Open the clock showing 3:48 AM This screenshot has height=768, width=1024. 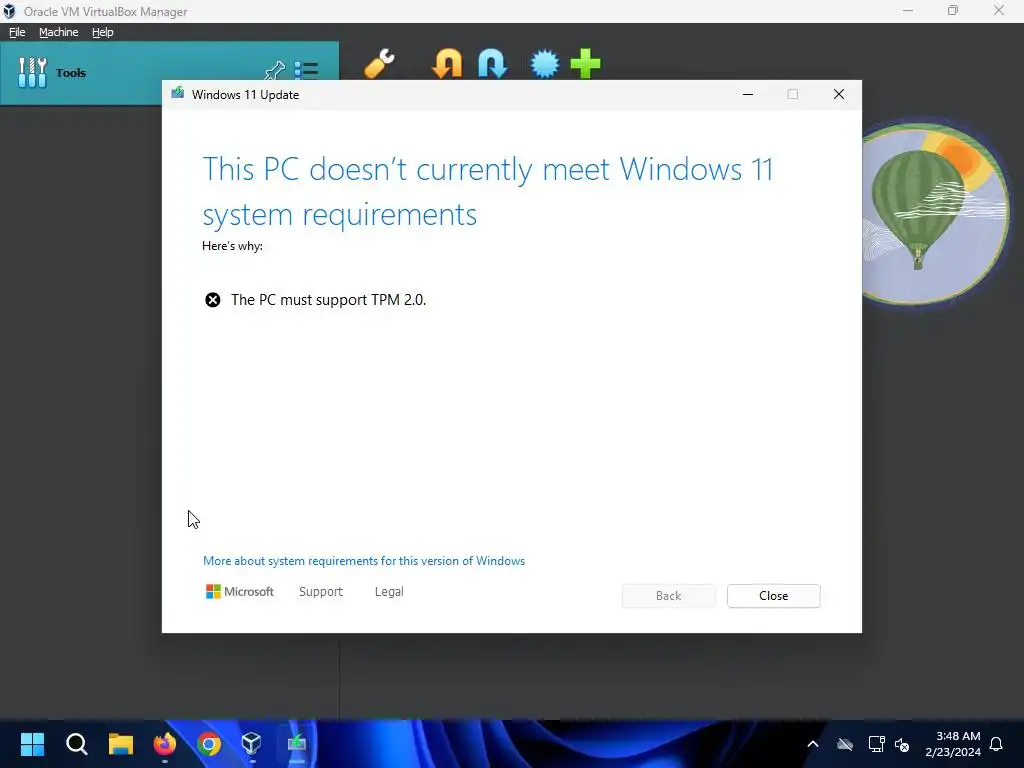[953, 744]
